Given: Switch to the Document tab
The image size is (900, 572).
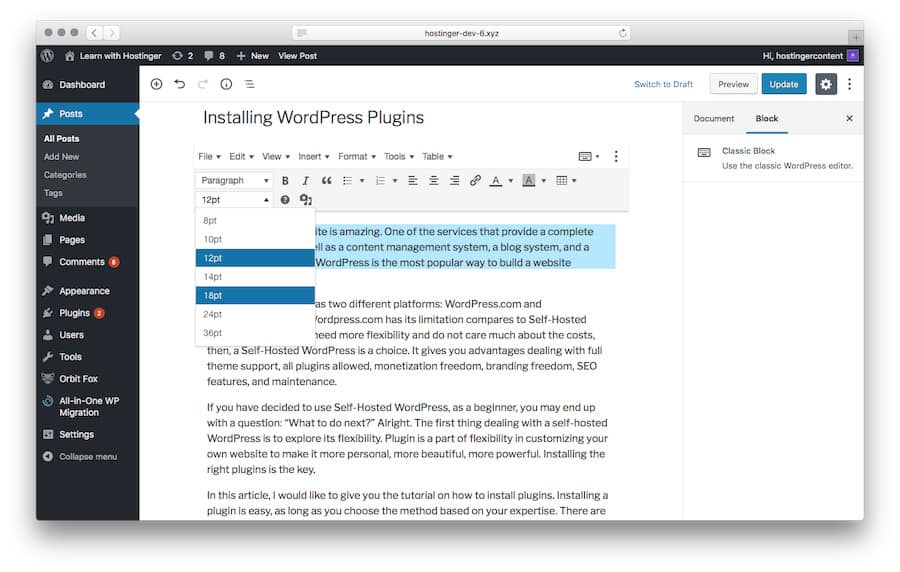Looking at the screenshot, I should (713, 118).
